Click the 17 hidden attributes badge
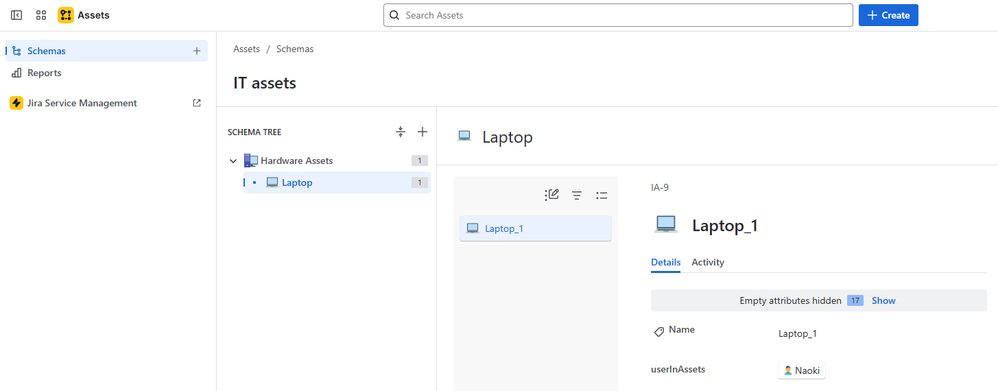This screenshot has height=391, width=998. pos(855,301)
